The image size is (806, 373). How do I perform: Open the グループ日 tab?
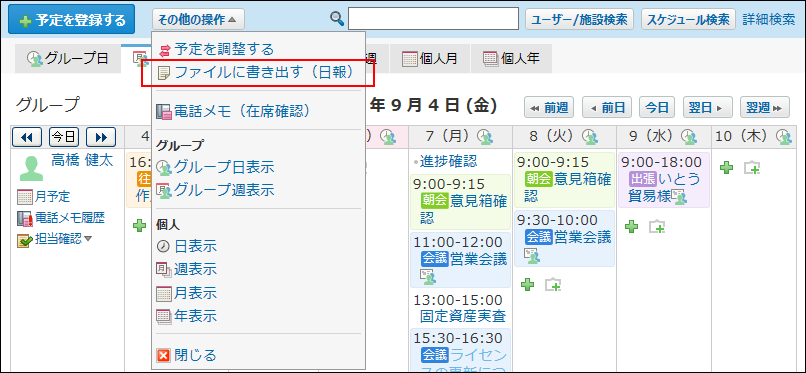[68, 59]
